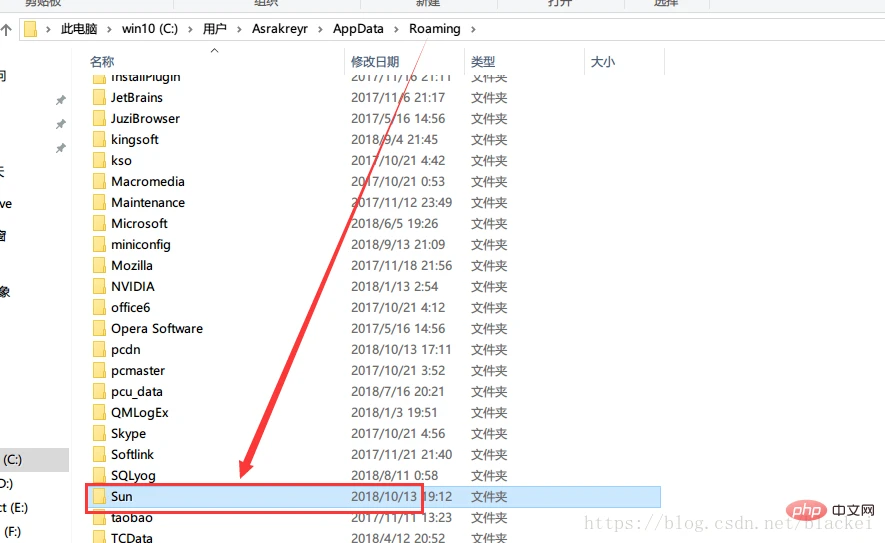This screenshot has height=543, width=885.
Task: Expand the chevron after Roaming in path
Action: click(473, 29)
